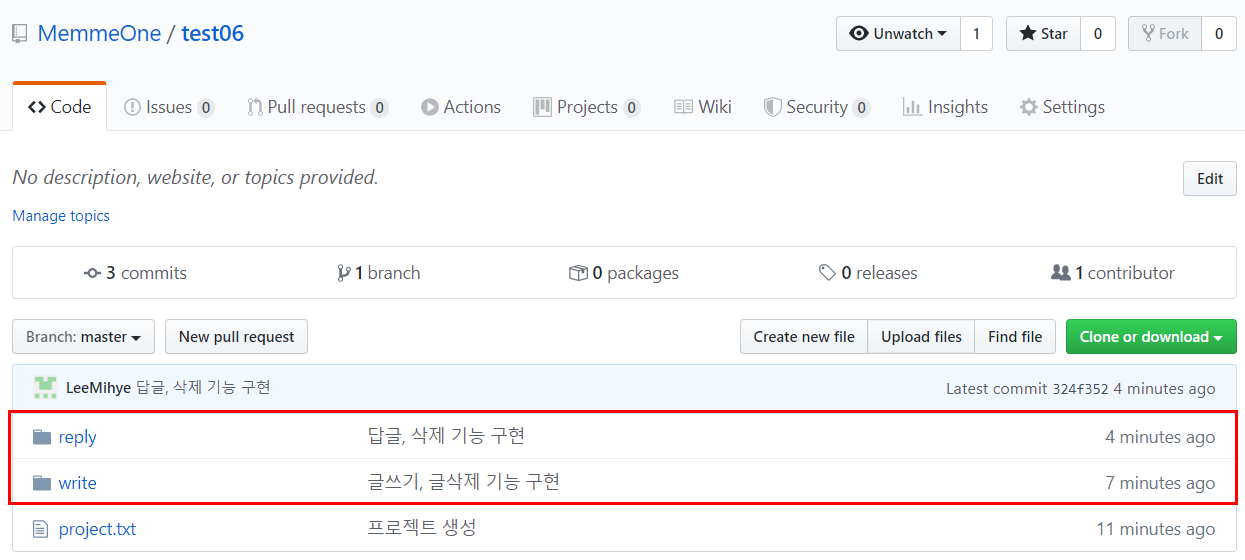
Task: Open the 3 commits list
Action: click(x=136, y=273)
